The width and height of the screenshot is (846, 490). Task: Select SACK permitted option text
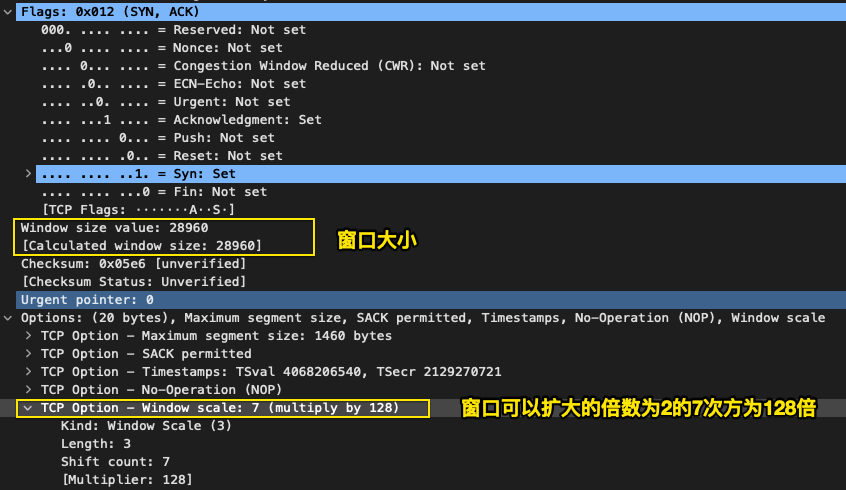click(146, 353)
